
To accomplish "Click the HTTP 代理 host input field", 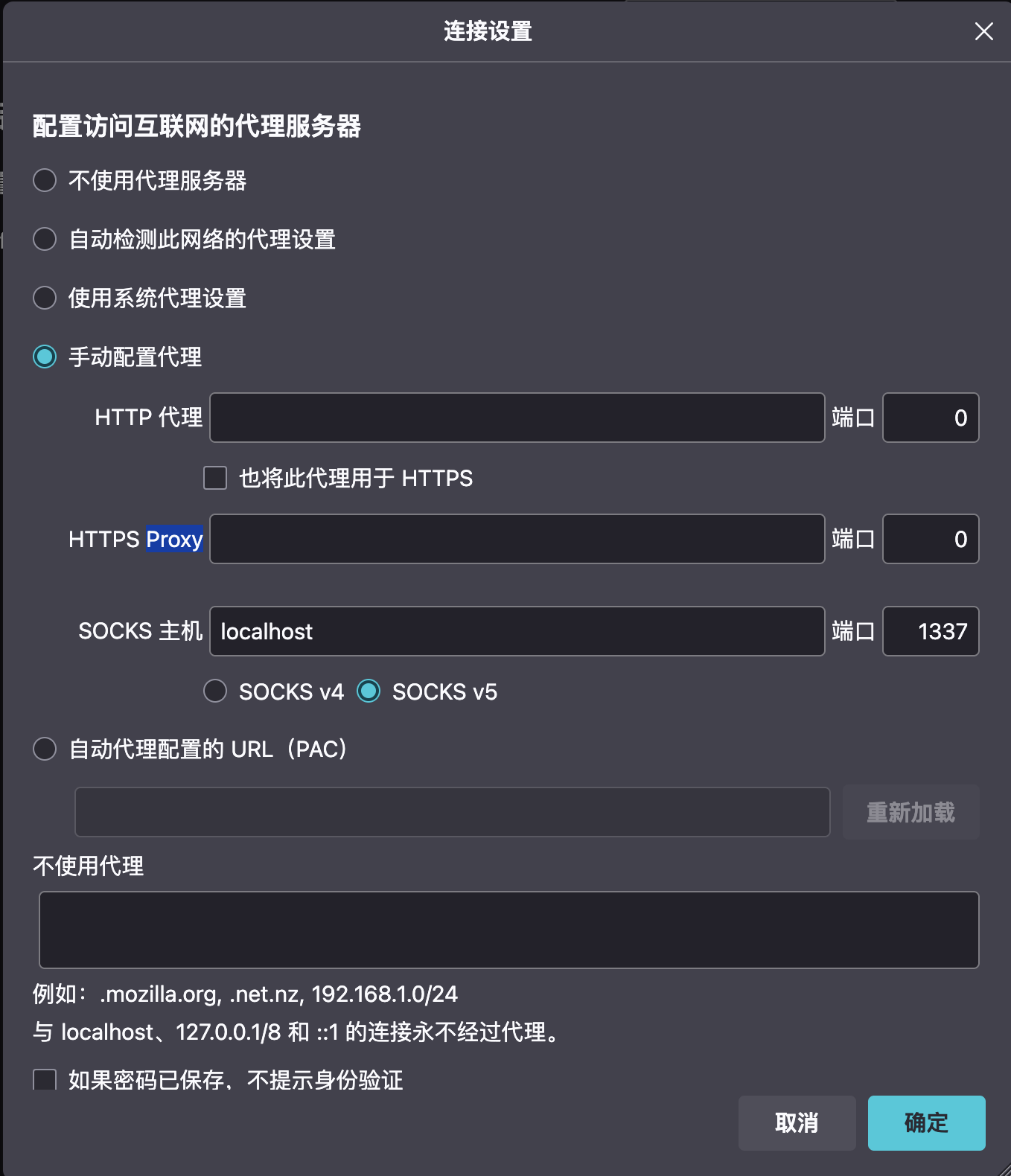I will (x=517, y=418).
